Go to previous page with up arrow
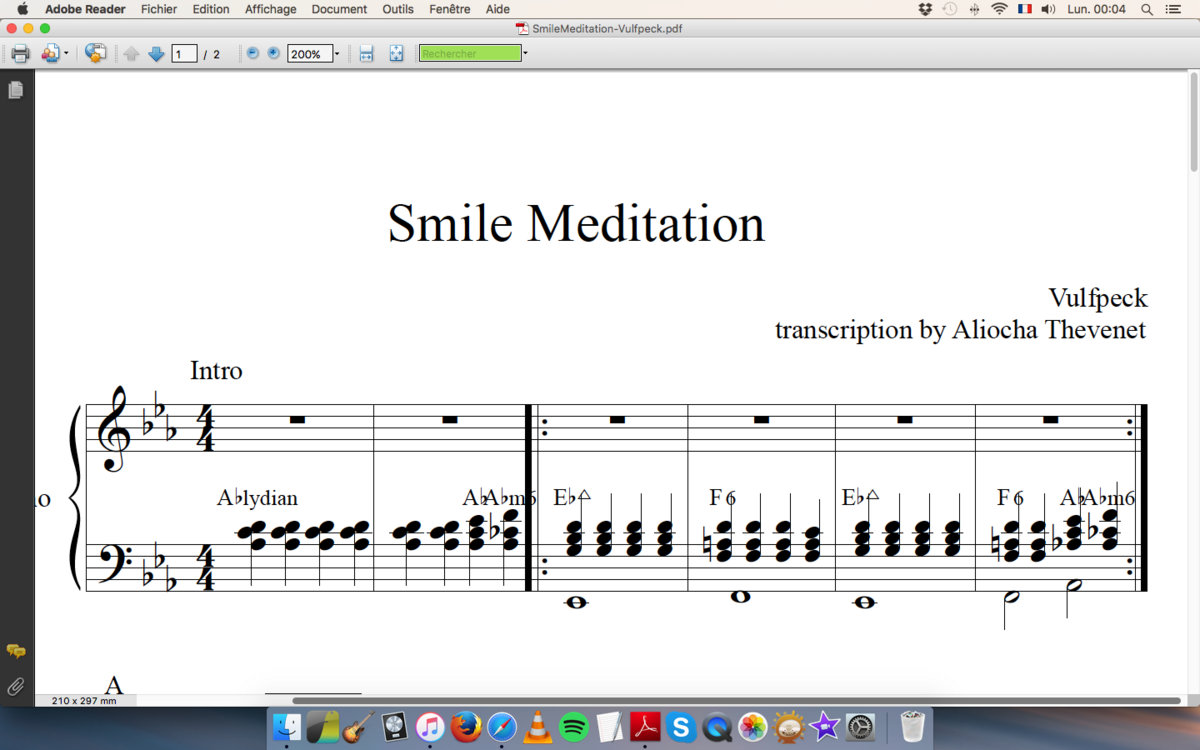1200x750 pixels. coord(131,54)
